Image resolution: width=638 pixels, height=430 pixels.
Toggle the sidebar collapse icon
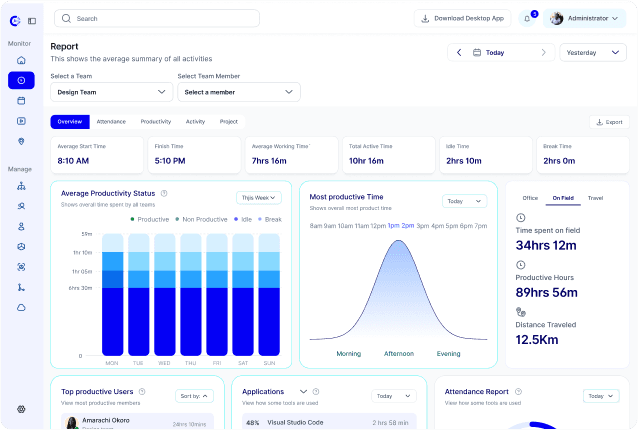point(32,20)
